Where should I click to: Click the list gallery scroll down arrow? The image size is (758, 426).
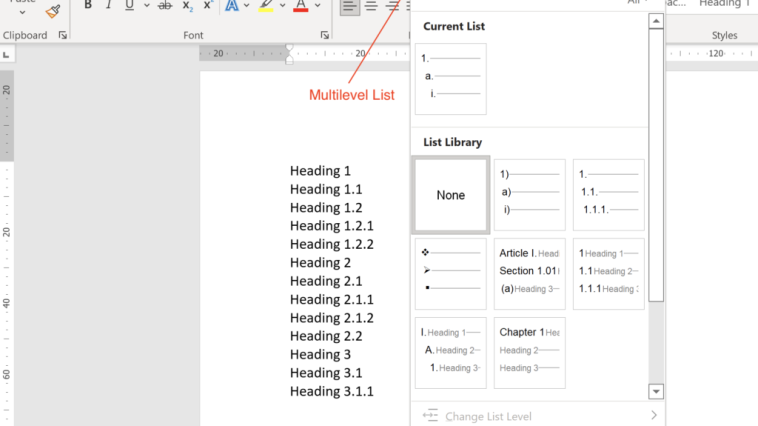coord(656,392)
